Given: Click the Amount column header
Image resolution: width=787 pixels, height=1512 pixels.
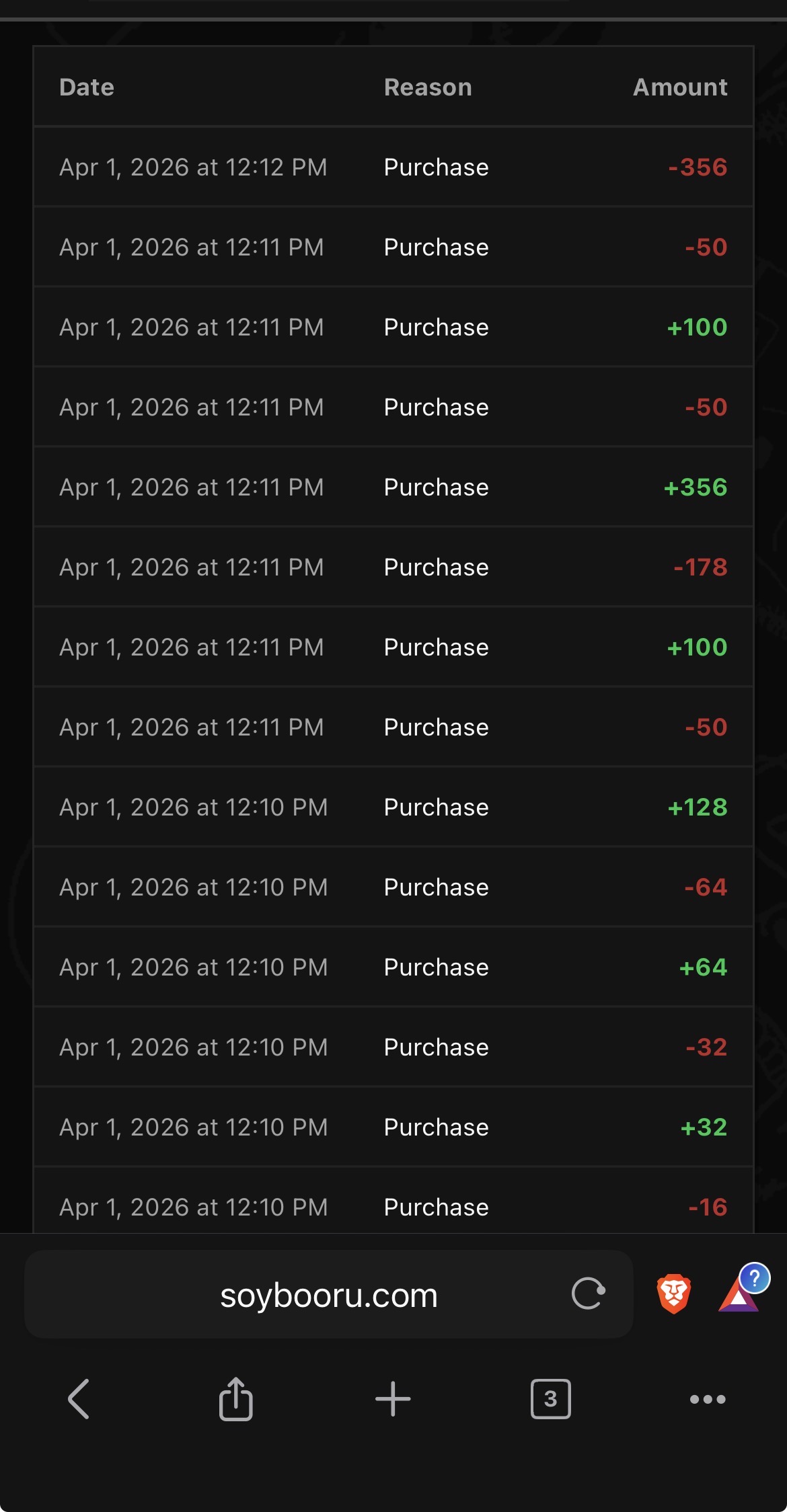Looking at the screenshot, I should (680, 87).
